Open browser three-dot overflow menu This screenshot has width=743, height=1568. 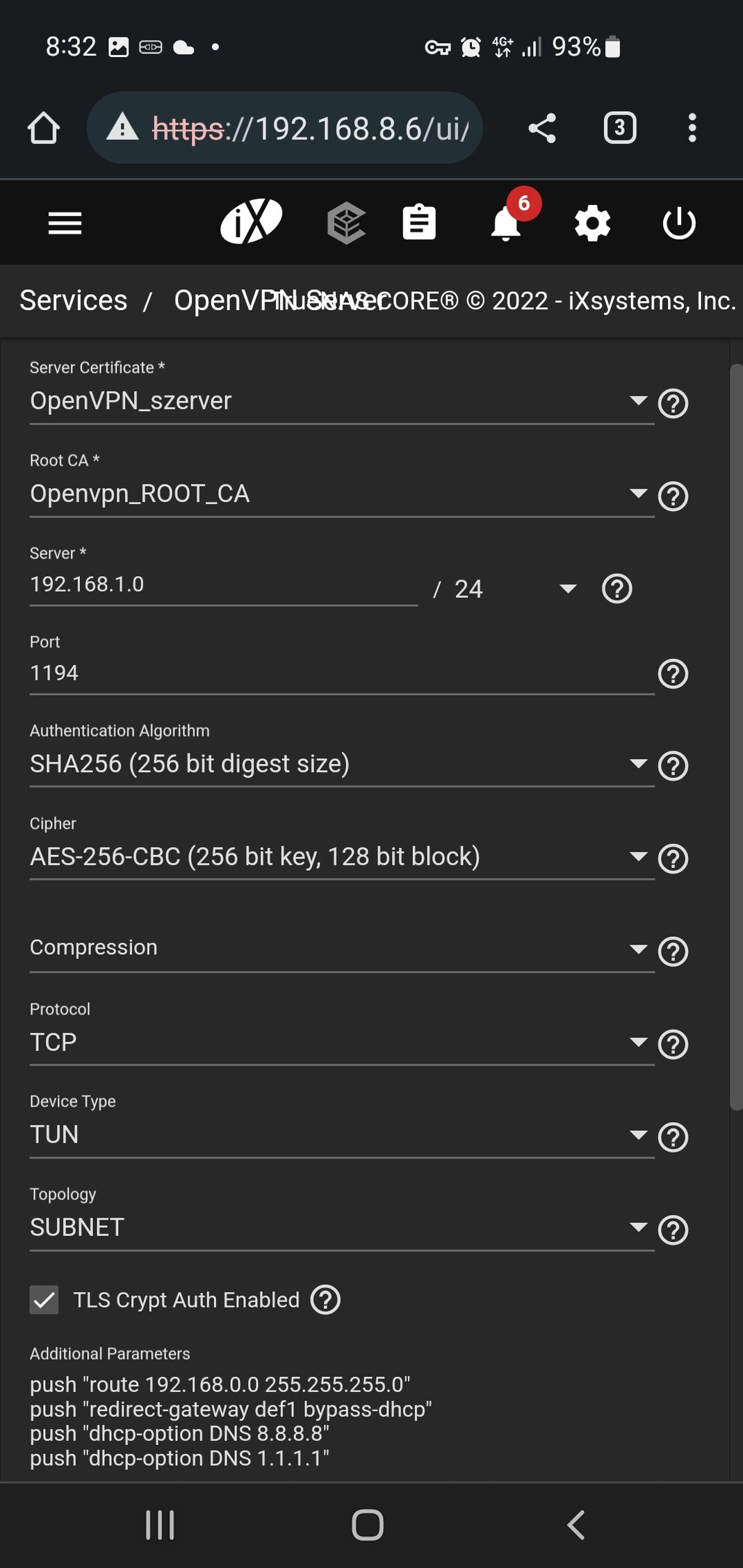tap(692, 128)
